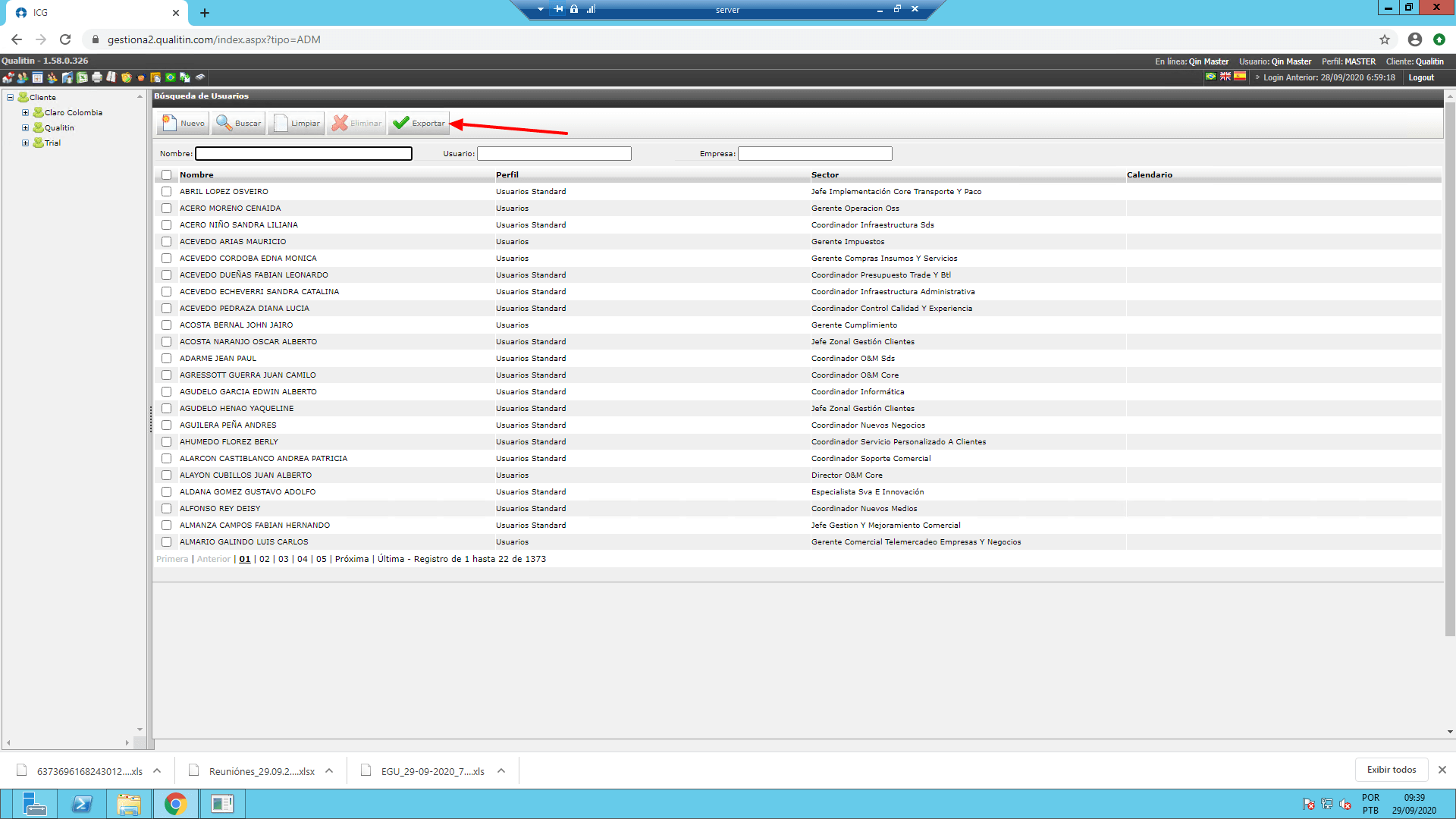The width and height of the screenshot is (1456, 819).
Task: Go to results page 04
Action: tap(303, 559)
